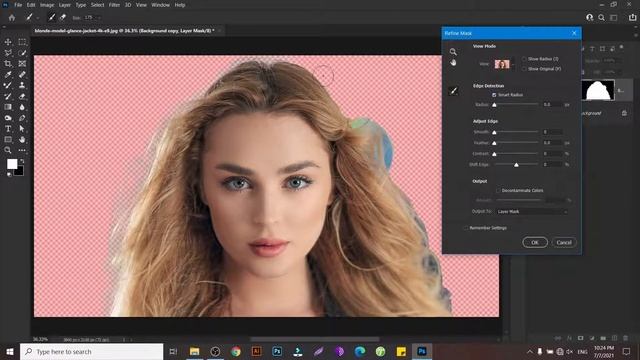Viewport: 640px width, 360px height.
Task: Select the Frame tool
Action: coord(22,64)
